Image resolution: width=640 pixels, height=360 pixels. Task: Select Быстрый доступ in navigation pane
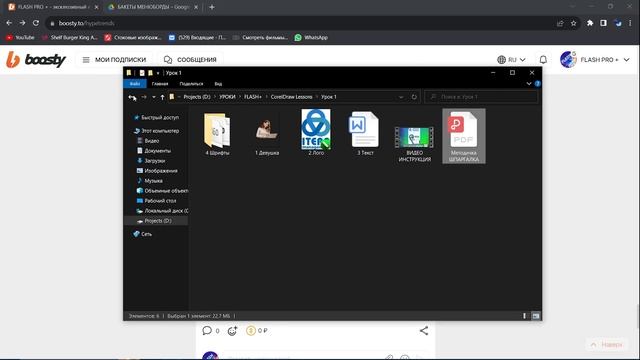pos(160,118)
